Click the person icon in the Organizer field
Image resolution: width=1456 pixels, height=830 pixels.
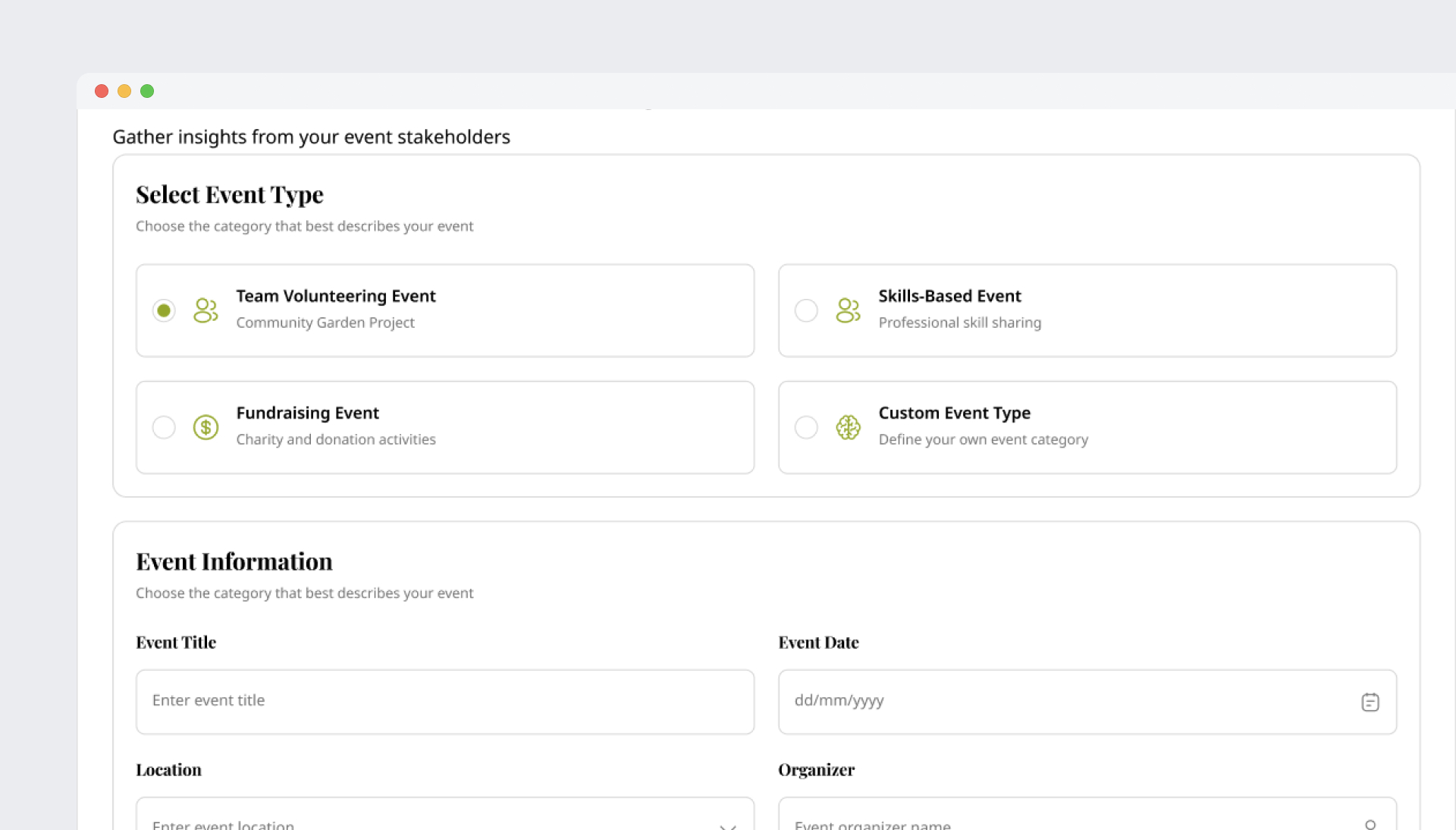1370,824
